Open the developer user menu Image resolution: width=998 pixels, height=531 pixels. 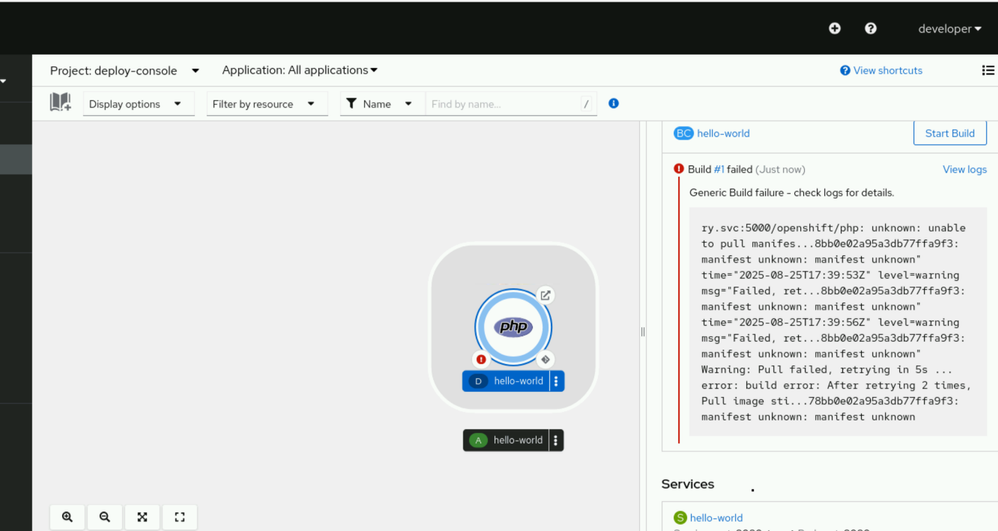click(x=949, y=29)
